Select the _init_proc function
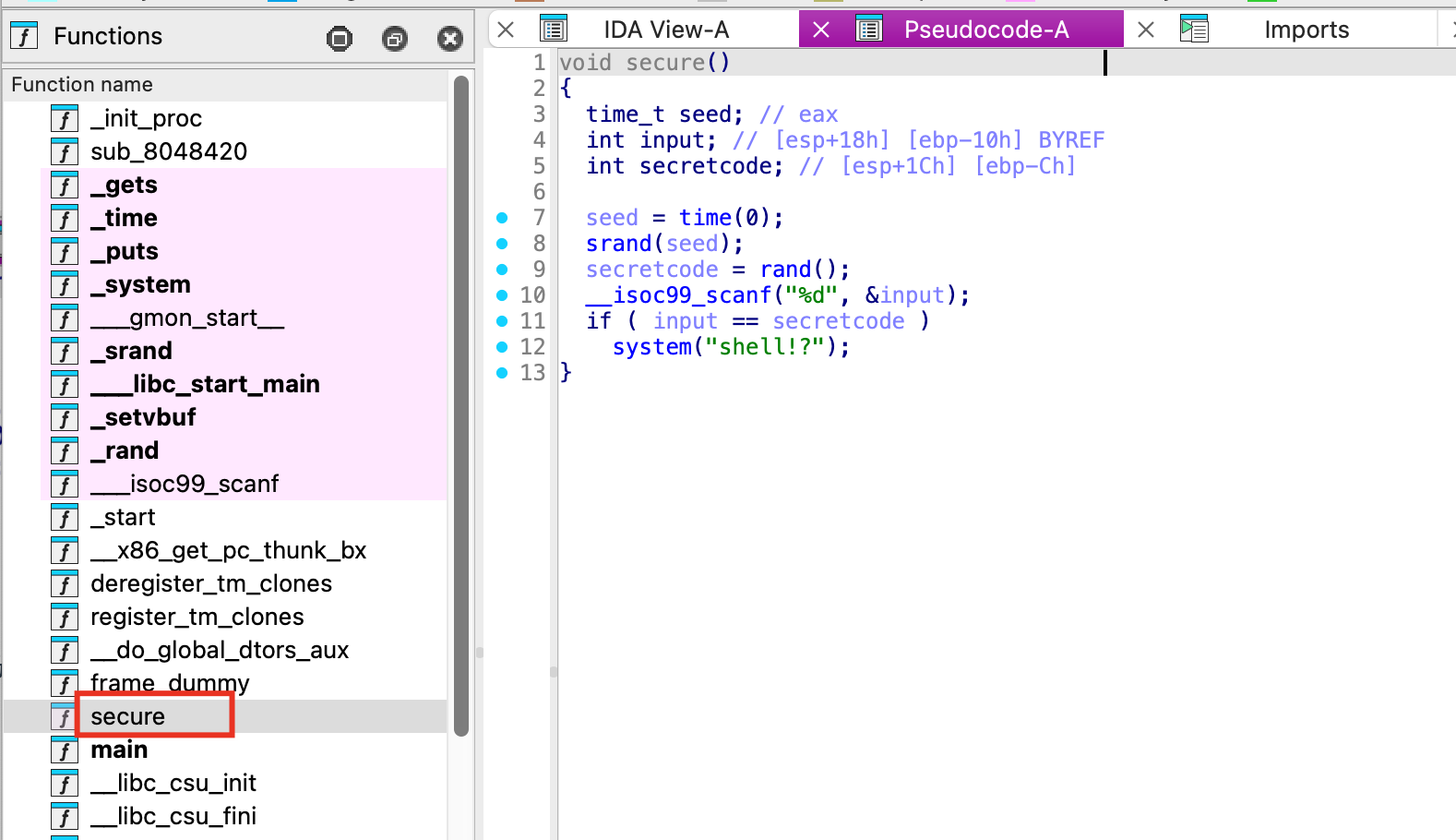 pos(146,118)
